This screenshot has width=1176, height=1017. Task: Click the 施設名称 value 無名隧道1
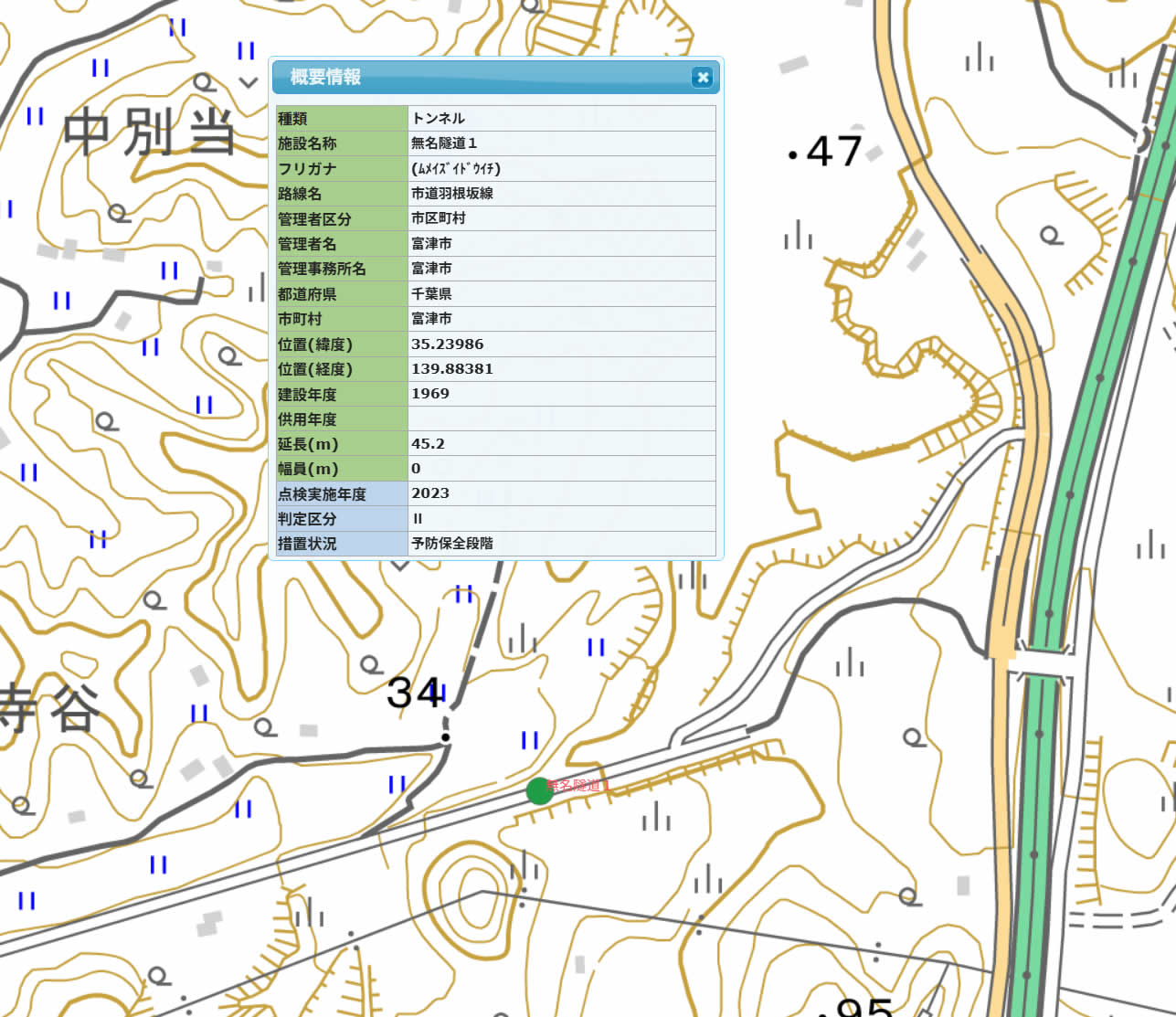444,143
